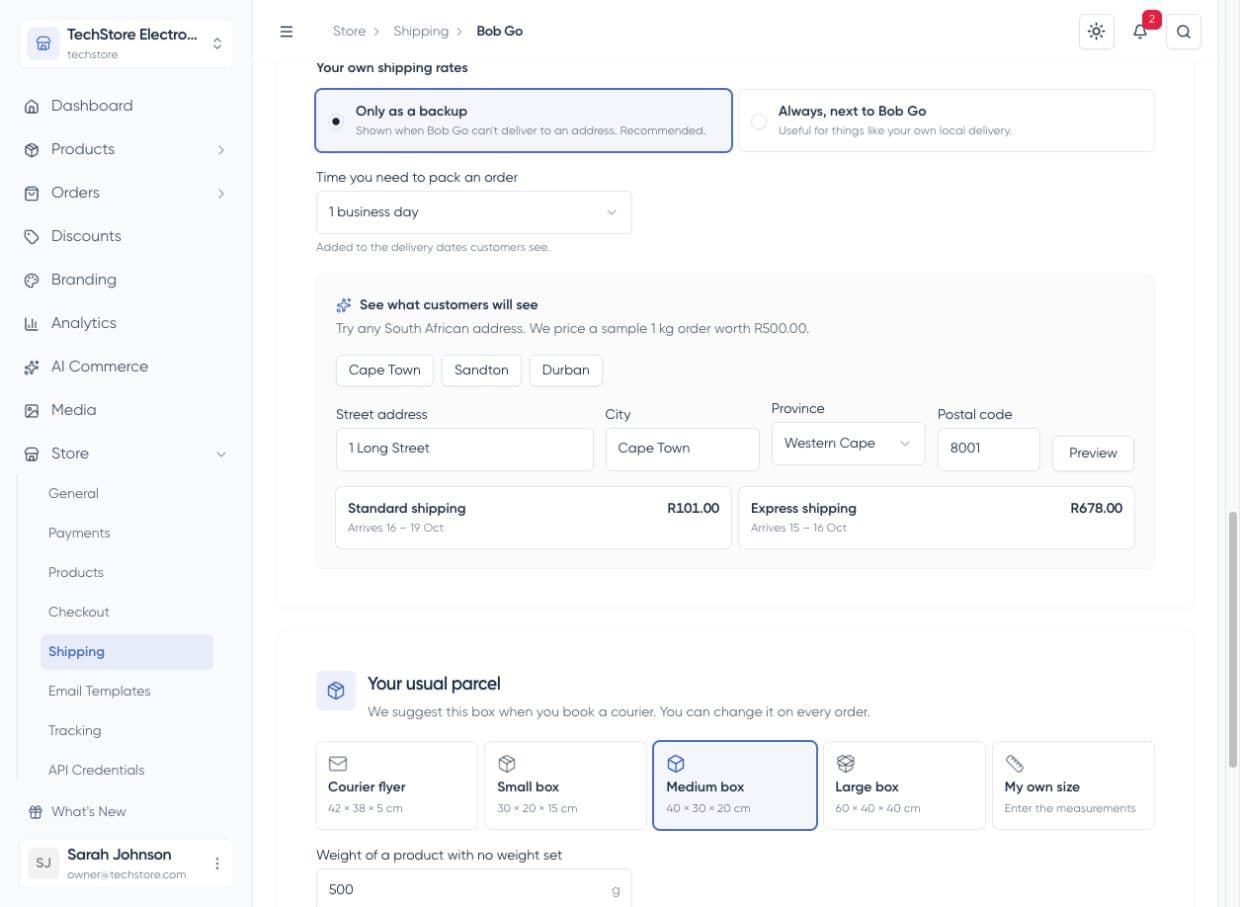Select Only as a backup option
The image size is (1240, 907).
click(x=524, y=120)
